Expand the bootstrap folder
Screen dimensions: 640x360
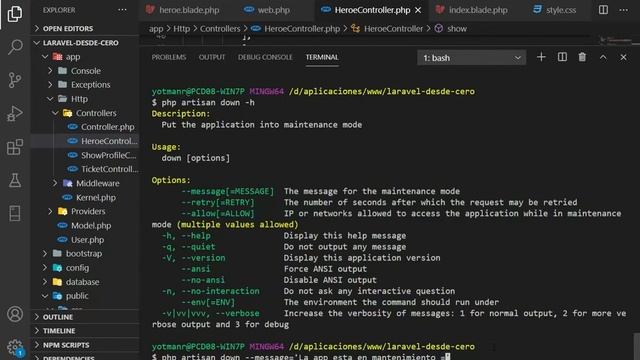(85, 253)
